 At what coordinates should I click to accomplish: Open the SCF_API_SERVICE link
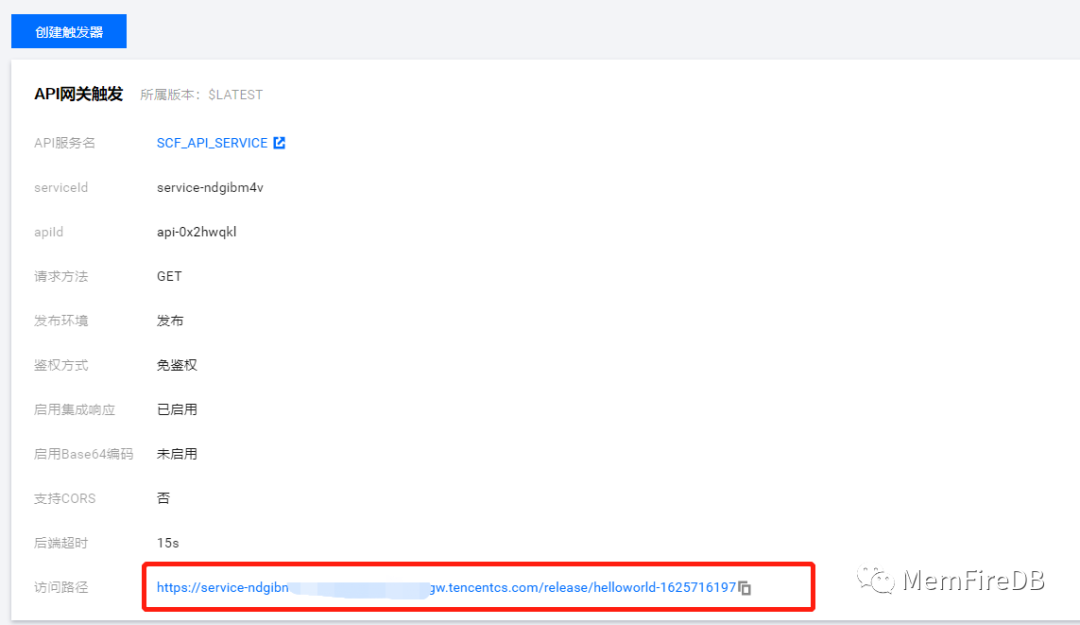pyautogui.click(x=212, y=143)
